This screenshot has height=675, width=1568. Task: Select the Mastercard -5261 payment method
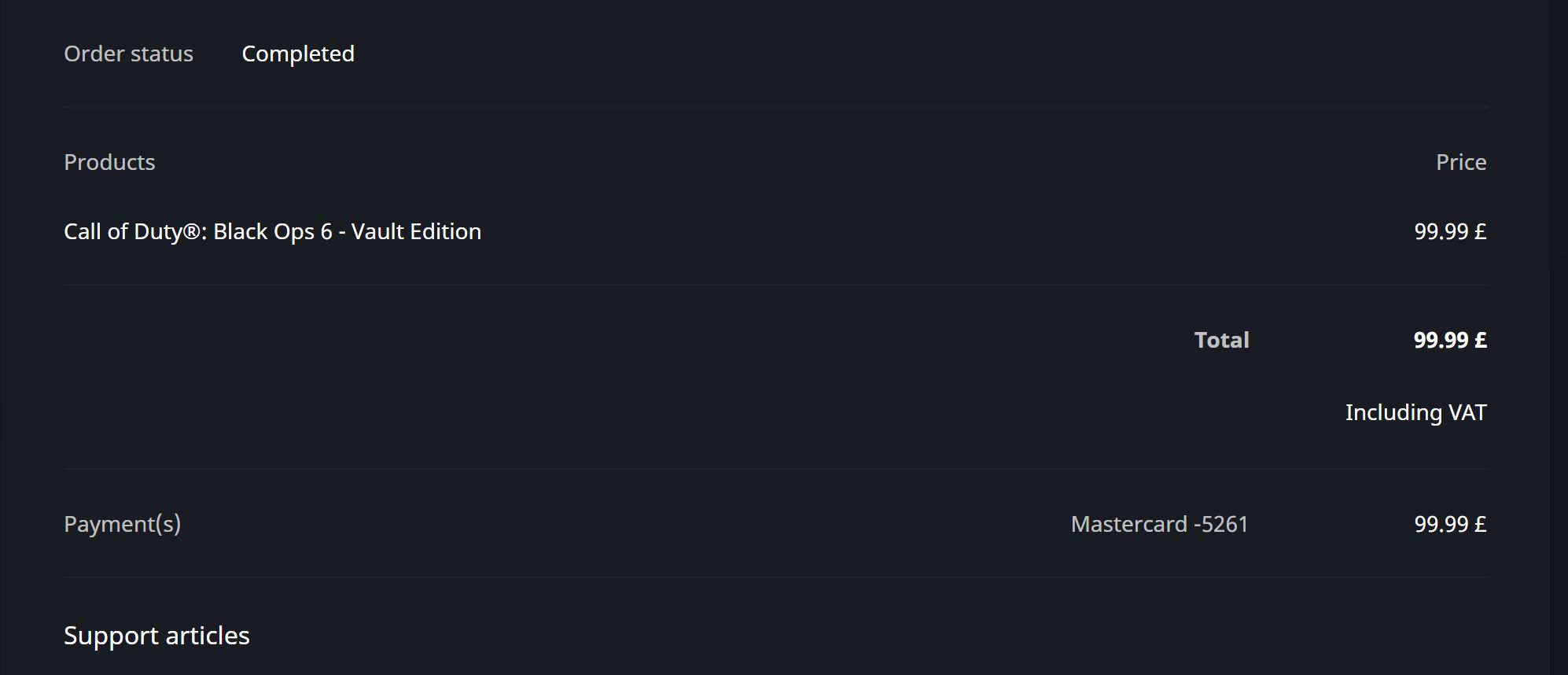[x=1159, y=524]
